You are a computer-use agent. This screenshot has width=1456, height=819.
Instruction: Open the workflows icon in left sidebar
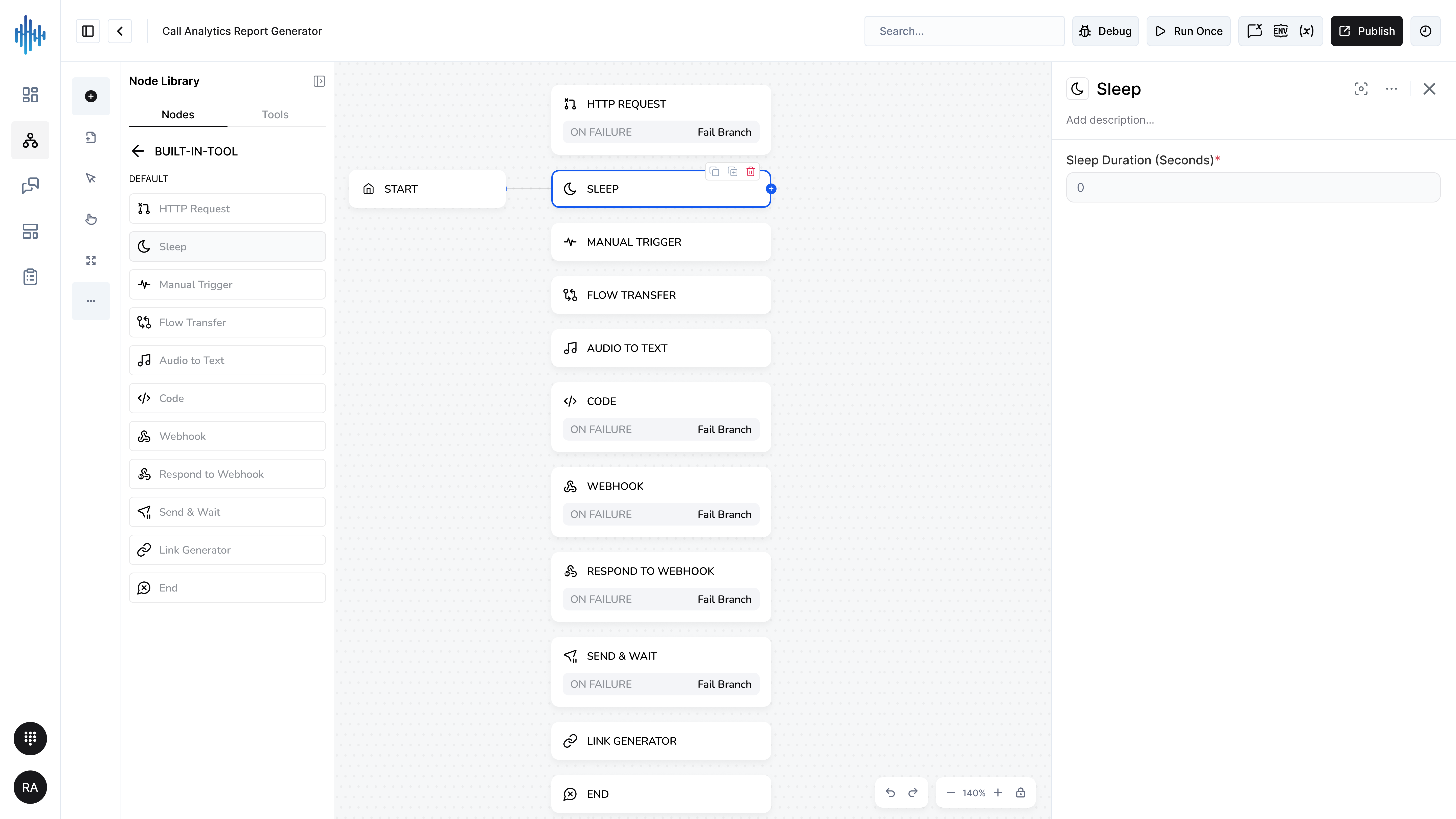(30, 140)
